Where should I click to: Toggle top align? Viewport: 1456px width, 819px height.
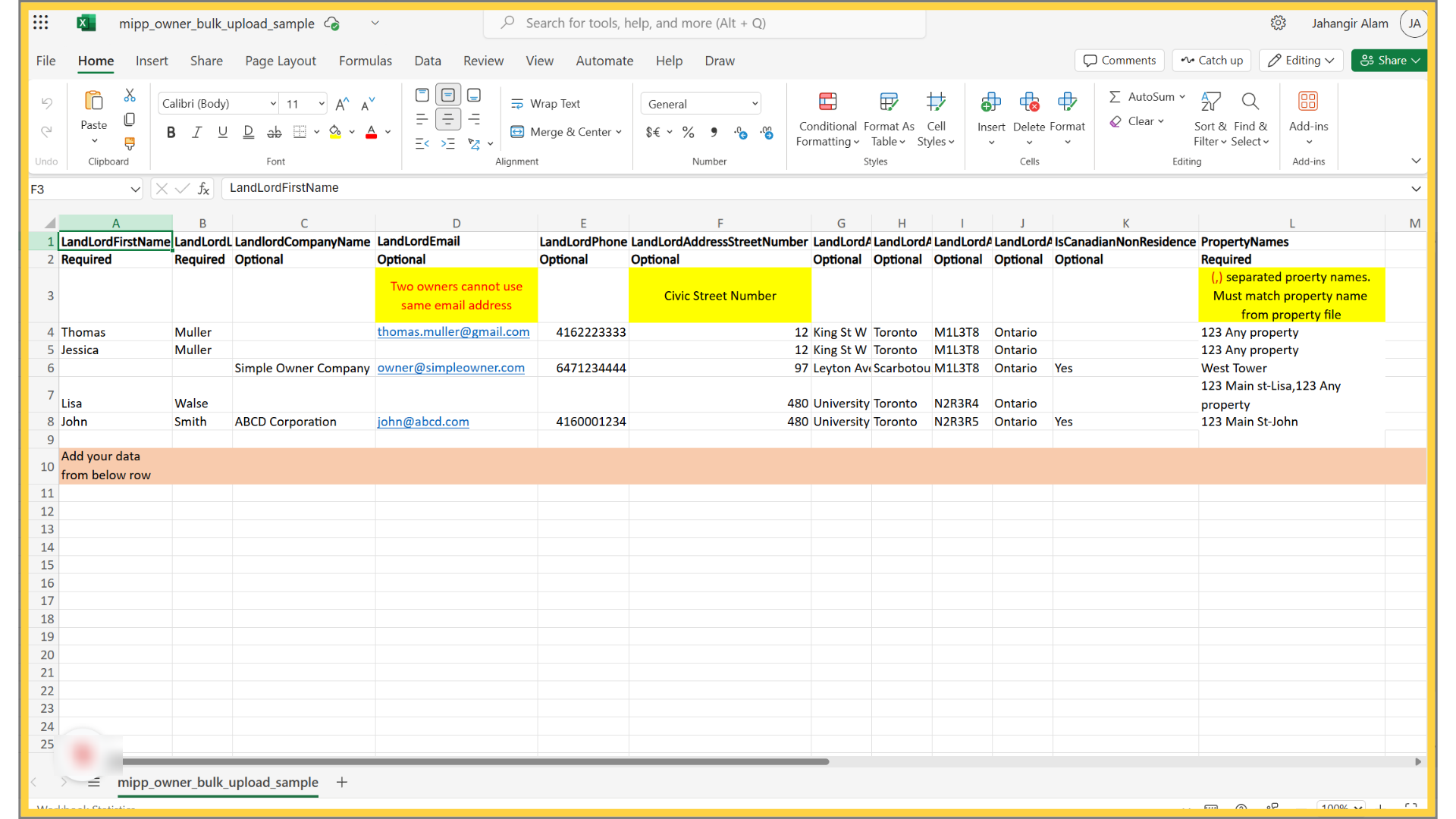click(422, 95)
